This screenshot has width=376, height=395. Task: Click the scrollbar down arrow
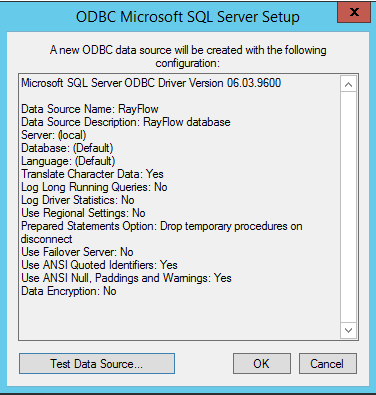[348, 330]
